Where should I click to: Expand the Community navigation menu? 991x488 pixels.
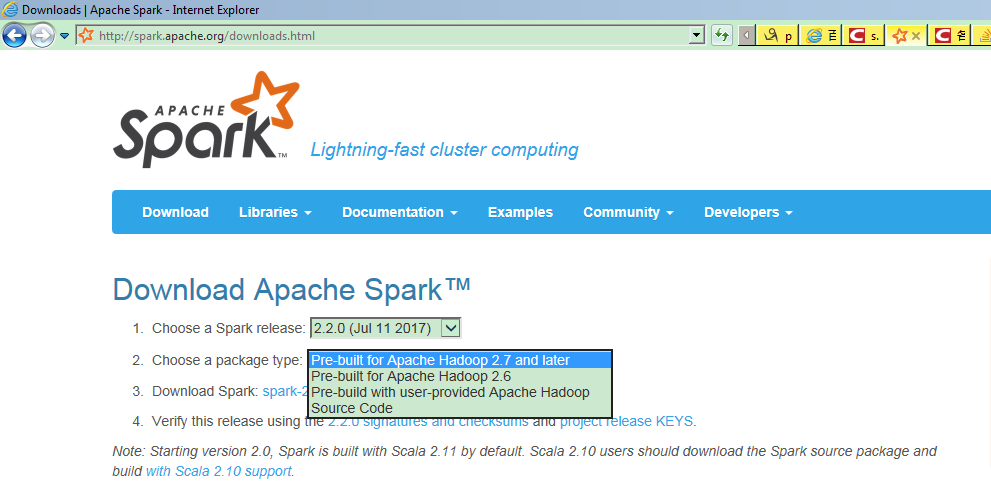(x=628, y=212)
